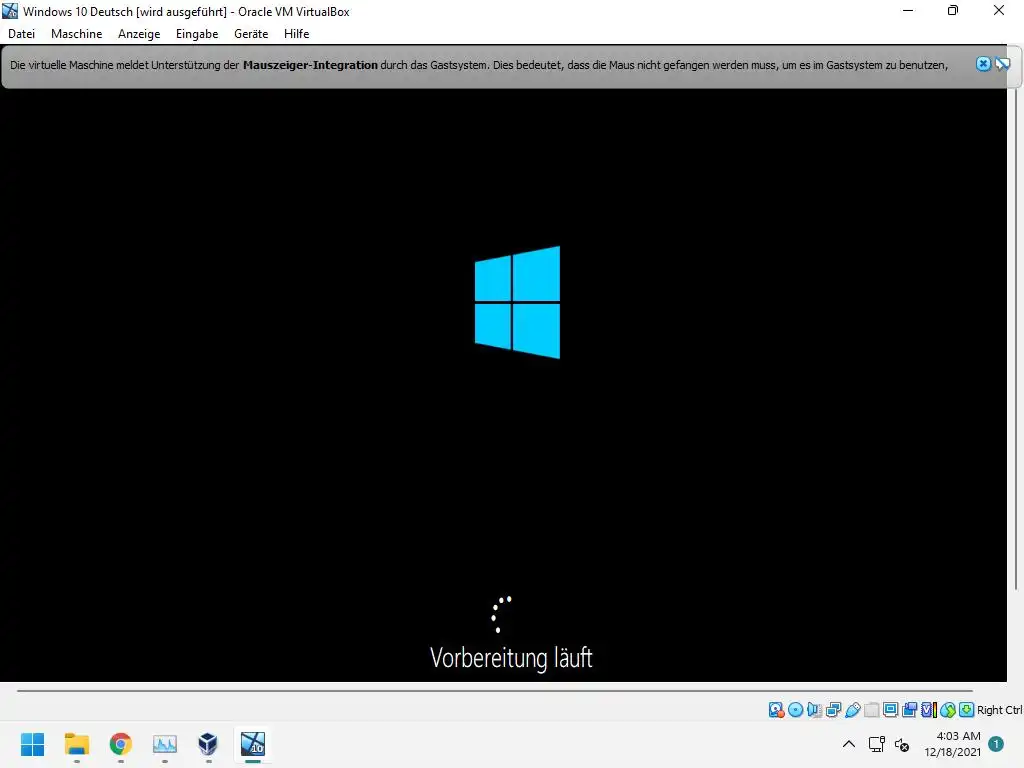Minimize the VirtualBox VM window

click(x=908, y=11)
